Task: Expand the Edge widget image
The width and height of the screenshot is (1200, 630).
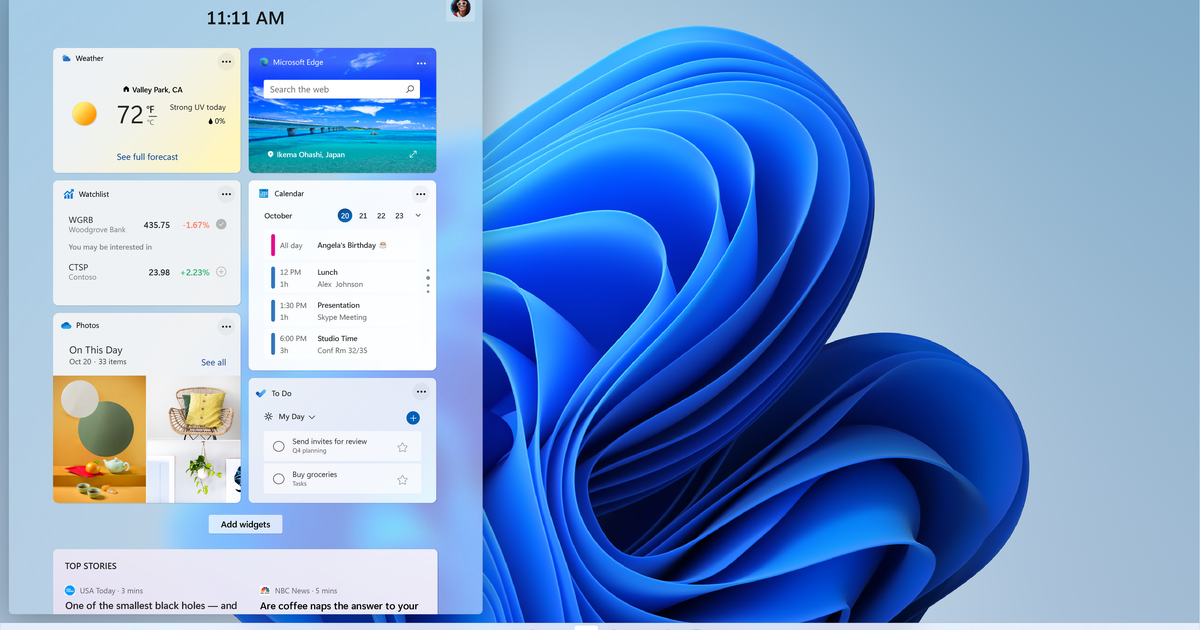Action: click(413, 155)
